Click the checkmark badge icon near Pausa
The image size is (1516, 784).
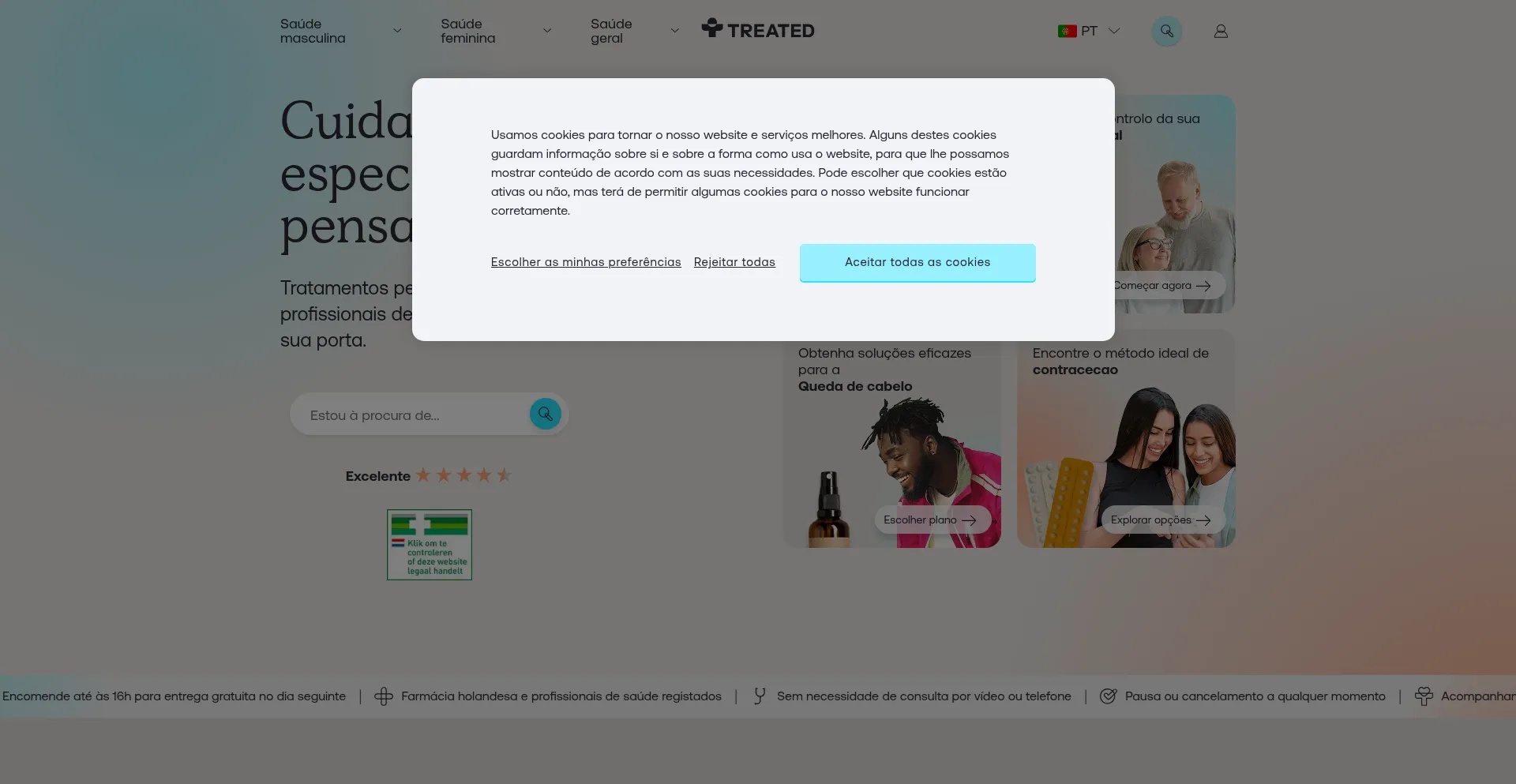click(1108, 696)
